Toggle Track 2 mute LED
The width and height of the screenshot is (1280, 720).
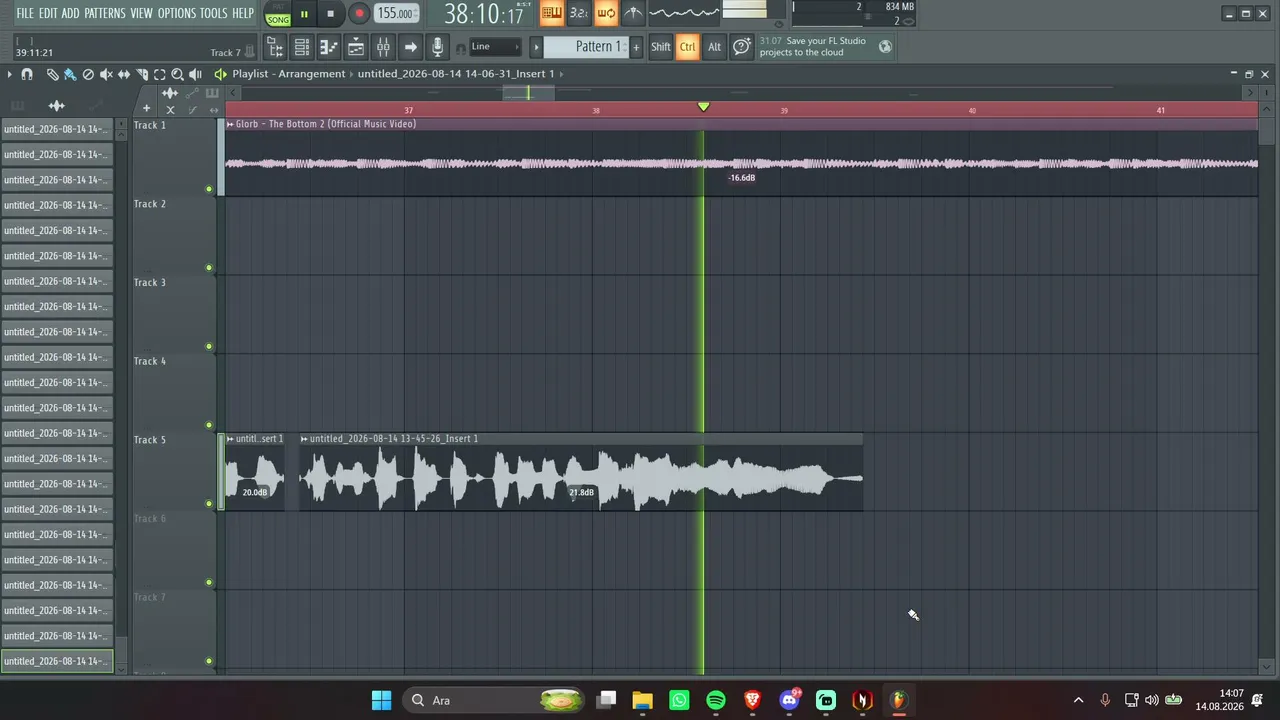pyautogui.click(x=209, y=268)
